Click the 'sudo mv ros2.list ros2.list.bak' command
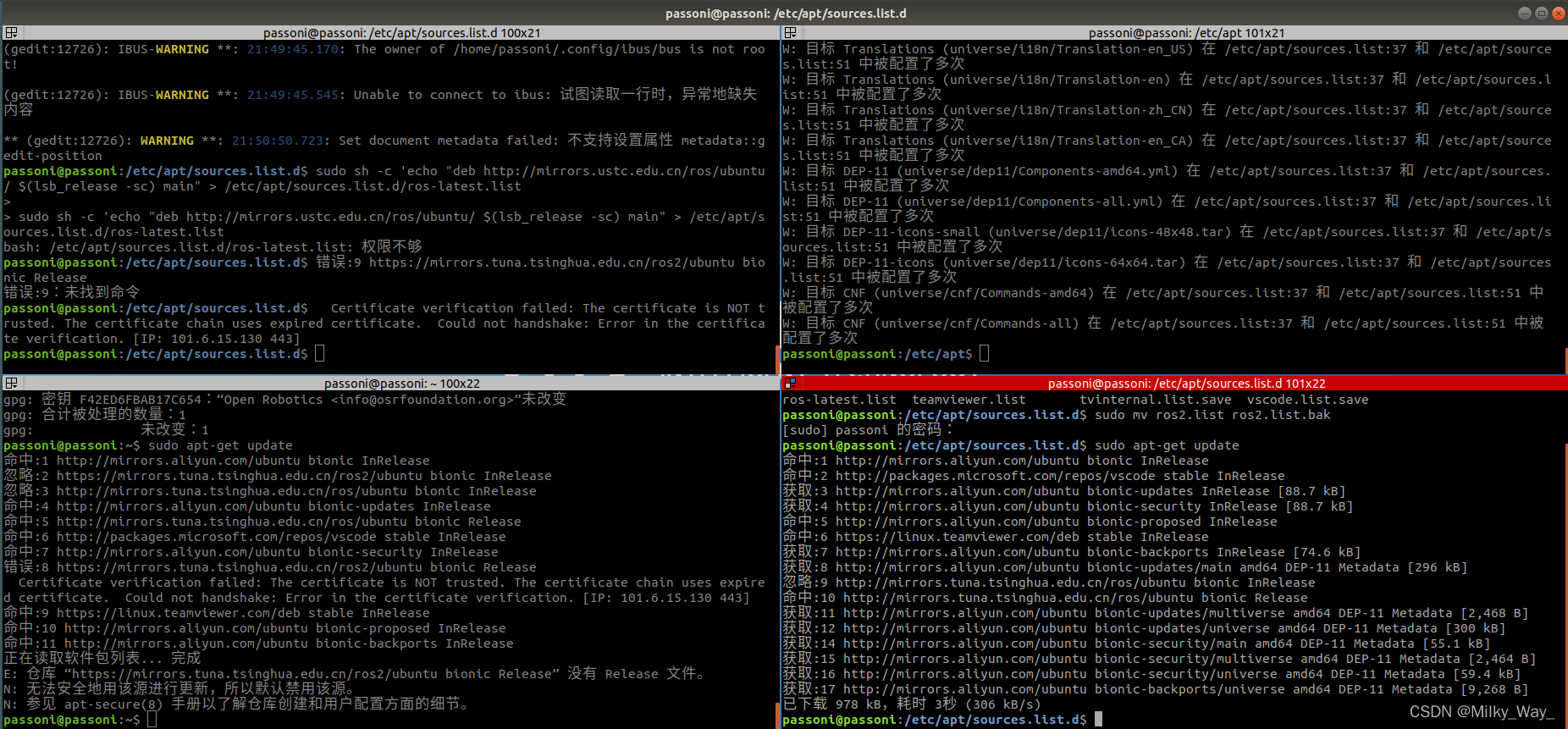 tap(1212, 415)
